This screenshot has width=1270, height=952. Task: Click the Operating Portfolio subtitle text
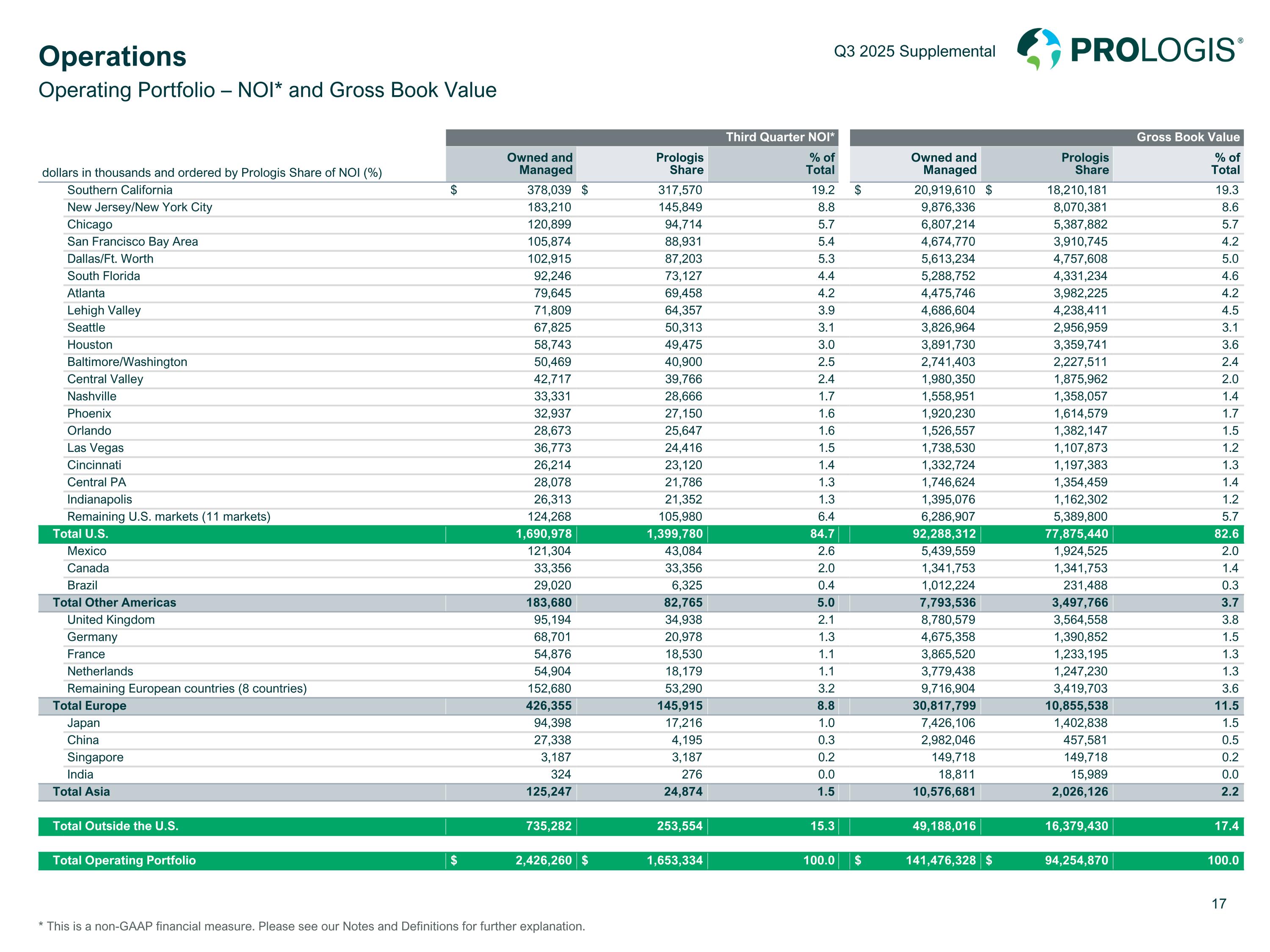(x=268, y=90)
